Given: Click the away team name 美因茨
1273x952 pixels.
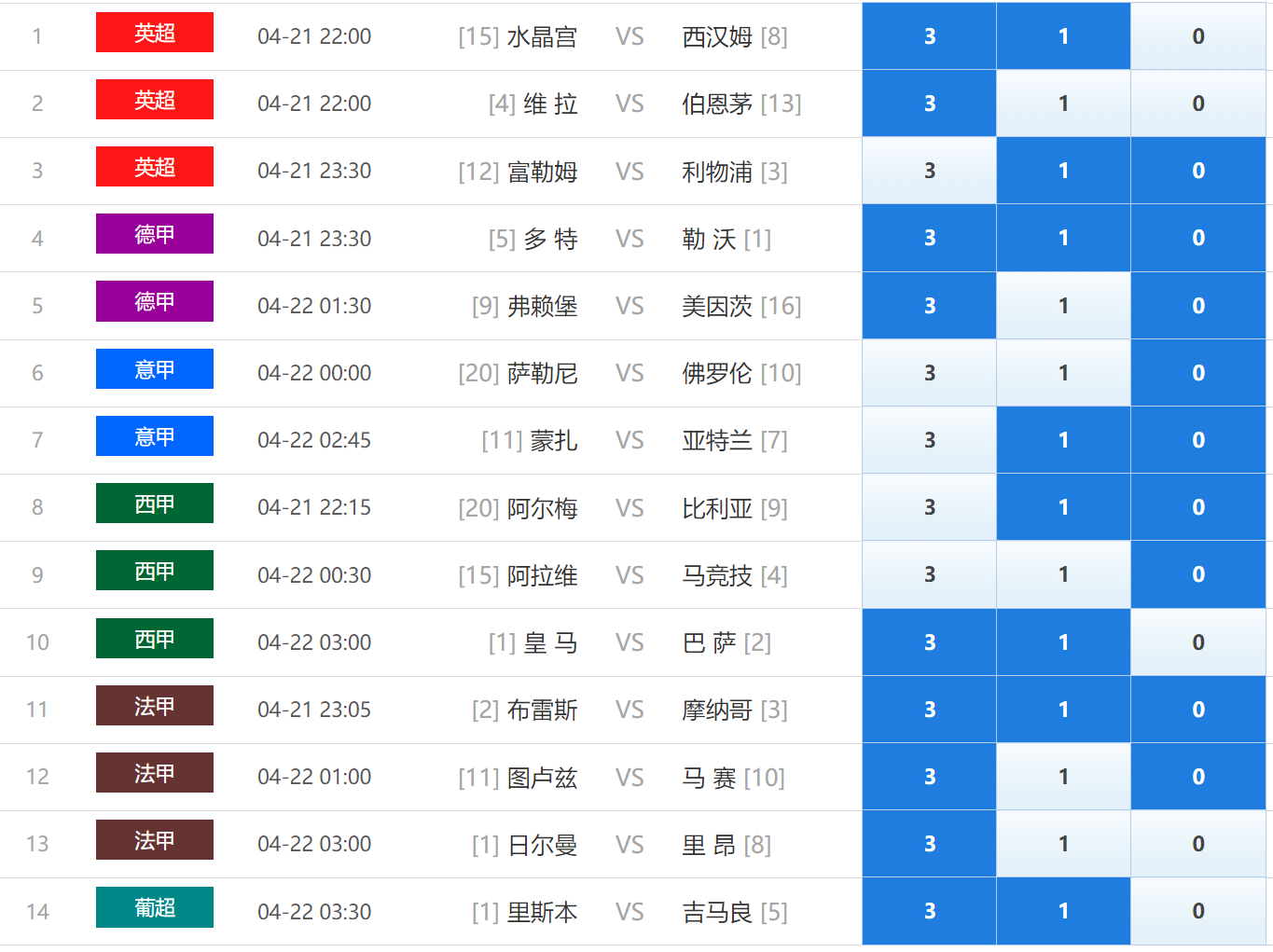Looking at the screenshot, I should [x=717, y=306].
